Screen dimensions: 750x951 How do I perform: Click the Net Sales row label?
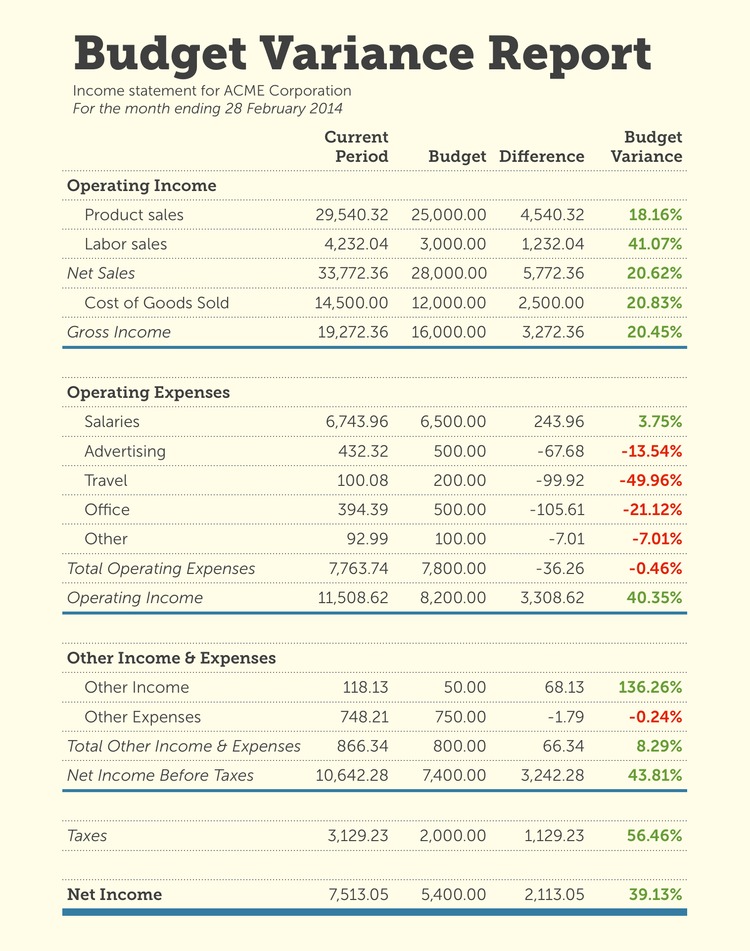pyautogui.click(x=101, y=273)
